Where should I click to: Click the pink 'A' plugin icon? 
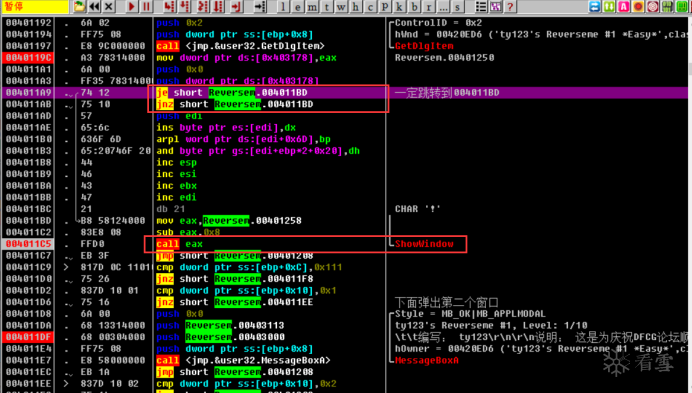[x=624, y=7]
